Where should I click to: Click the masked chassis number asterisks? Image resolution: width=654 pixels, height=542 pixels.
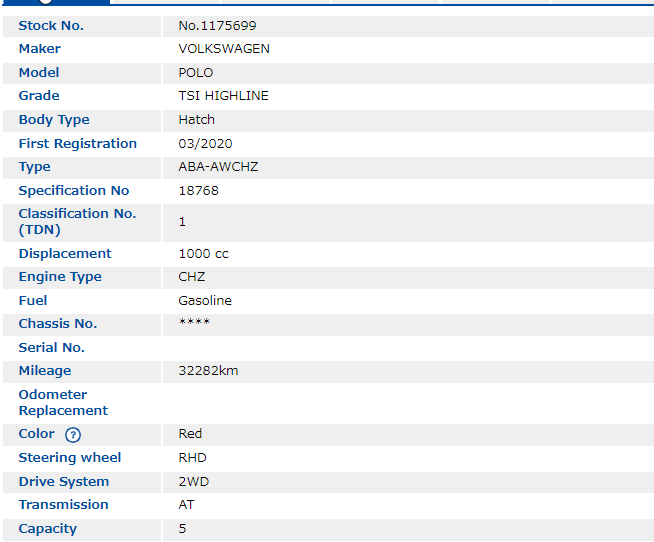tap(194, 324)
